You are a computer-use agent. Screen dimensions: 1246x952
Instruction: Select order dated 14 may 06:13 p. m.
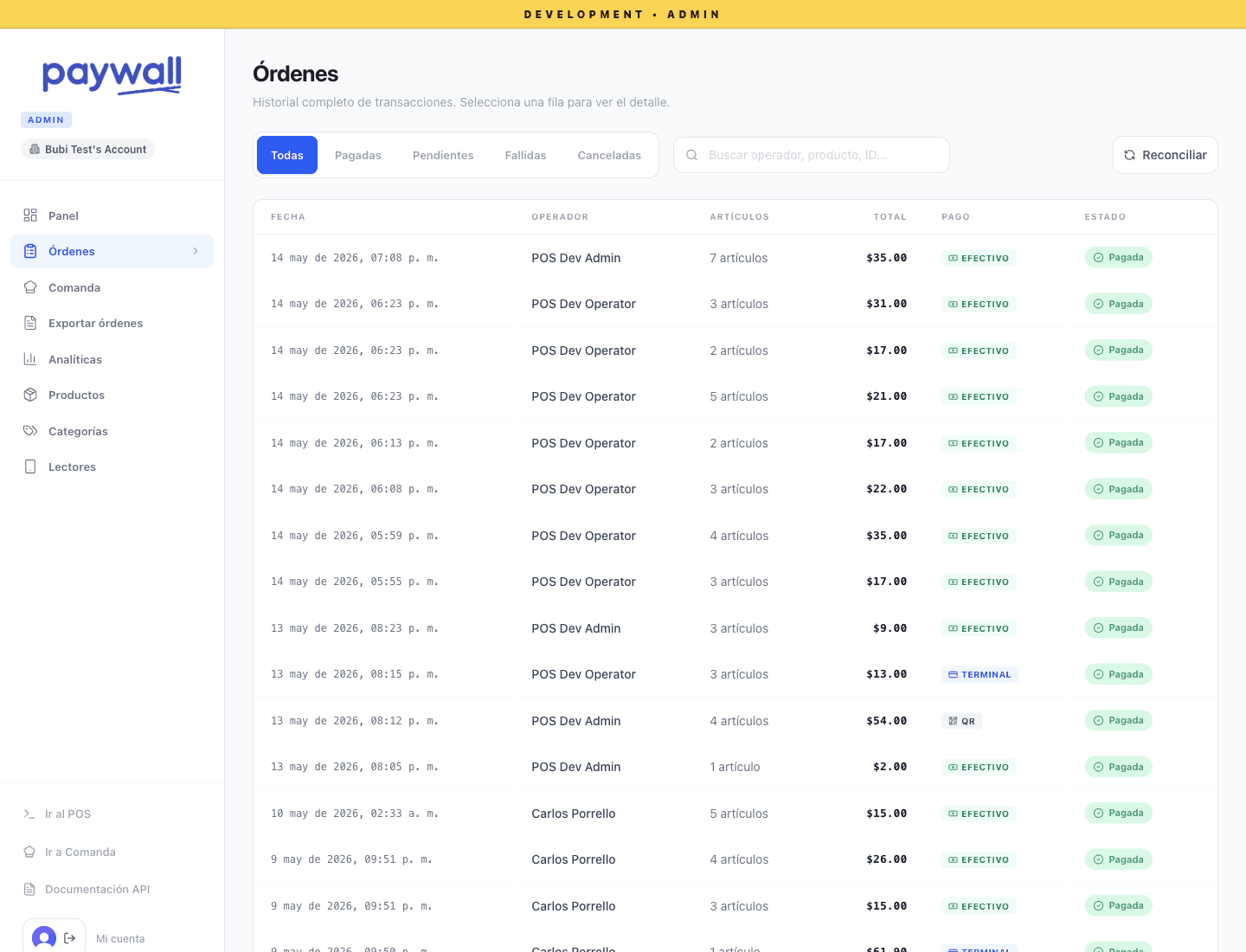click(x=735, y=443)
